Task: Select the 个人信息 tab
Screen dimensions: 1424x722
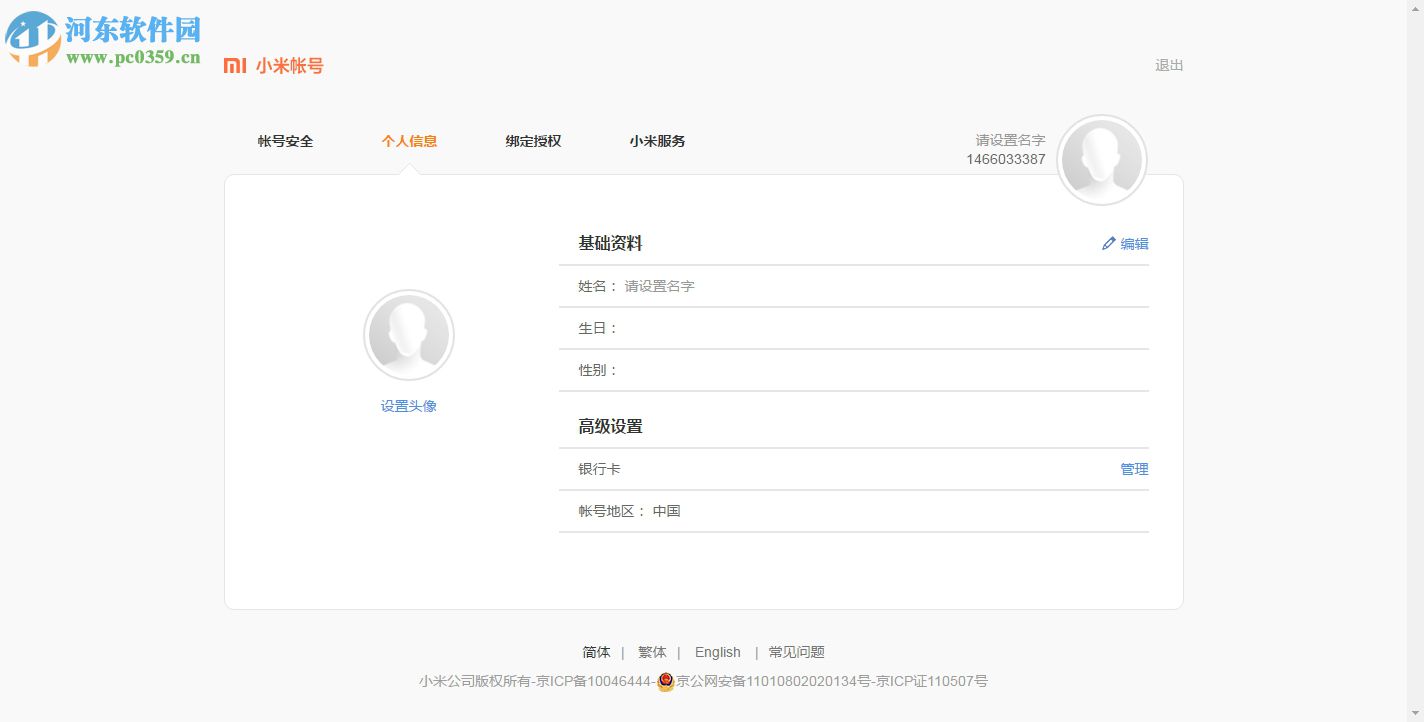Action: [x=409, y=141]
